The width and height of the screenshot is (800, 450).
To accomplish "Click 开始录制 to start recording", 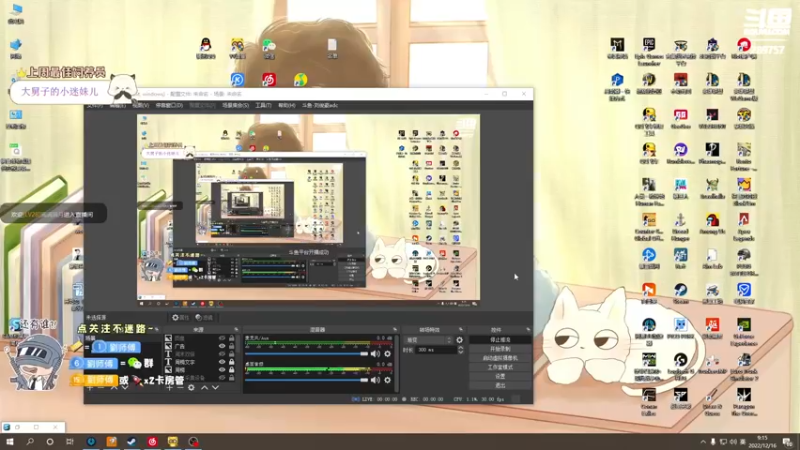I will tap(500, 349).
